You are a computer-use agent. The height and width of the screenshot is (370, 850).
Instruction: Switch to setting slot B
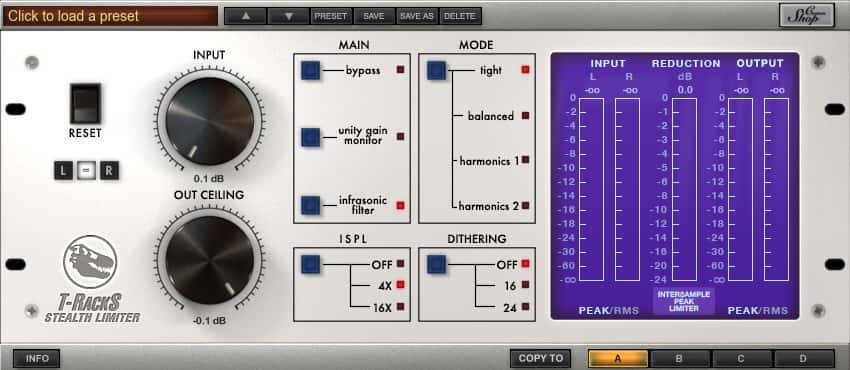click(x=680, y=358)
